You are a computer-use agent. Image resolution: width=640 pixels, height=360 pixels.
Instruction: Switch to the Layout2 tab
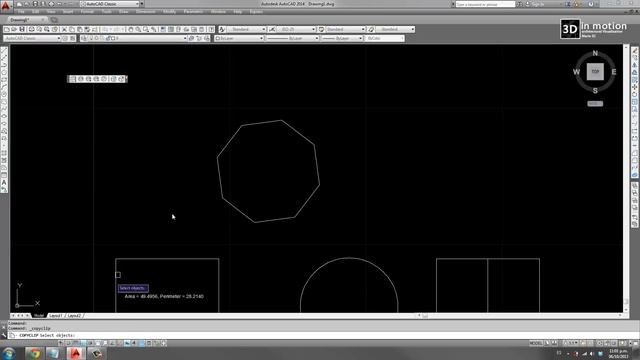[74, 316]
